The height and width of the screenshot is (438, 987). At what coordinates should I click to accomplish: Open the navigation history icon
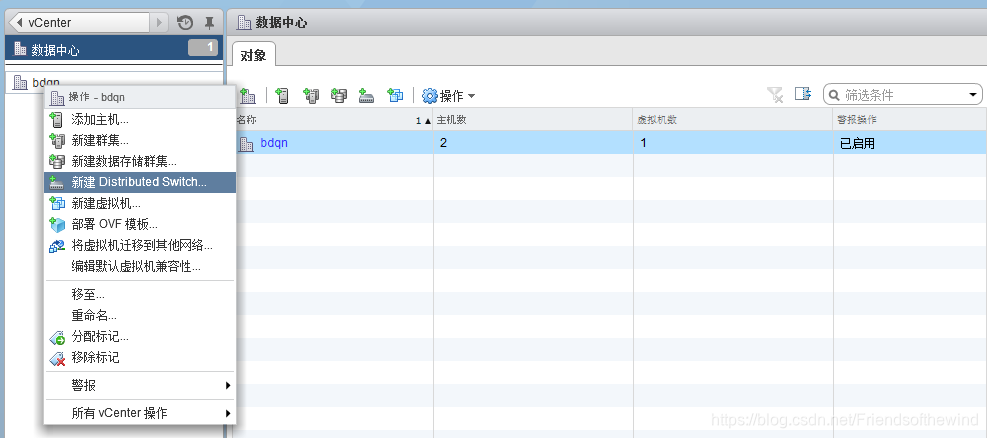tap(185, 23)
